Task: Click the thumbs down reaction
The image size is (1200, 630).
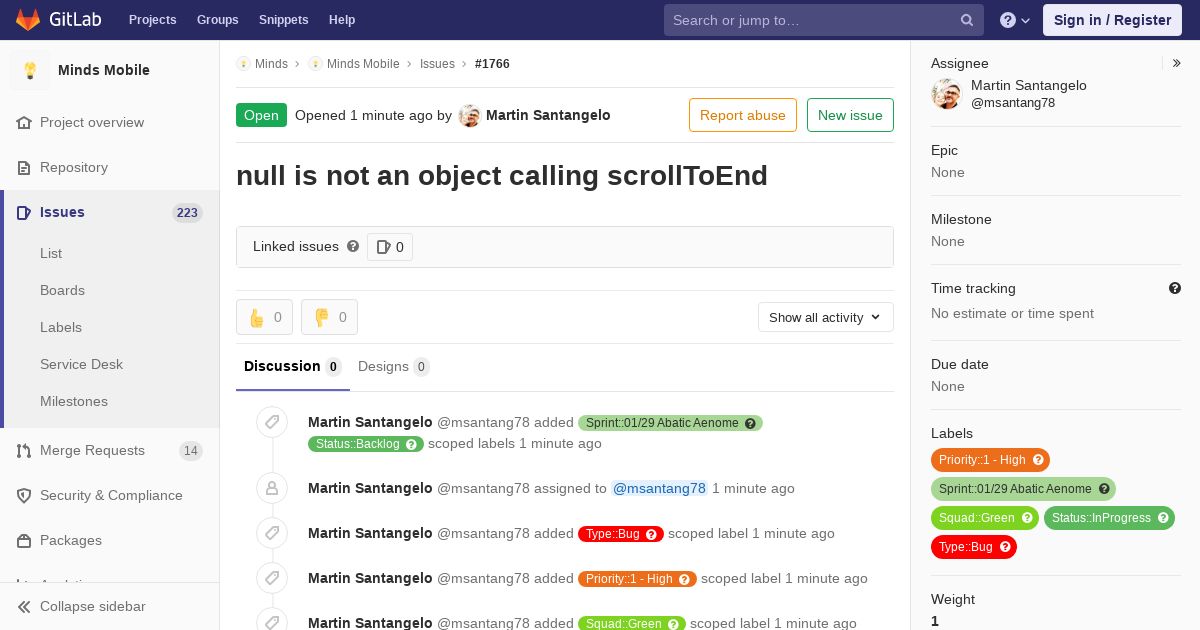Action: point(329,317)
